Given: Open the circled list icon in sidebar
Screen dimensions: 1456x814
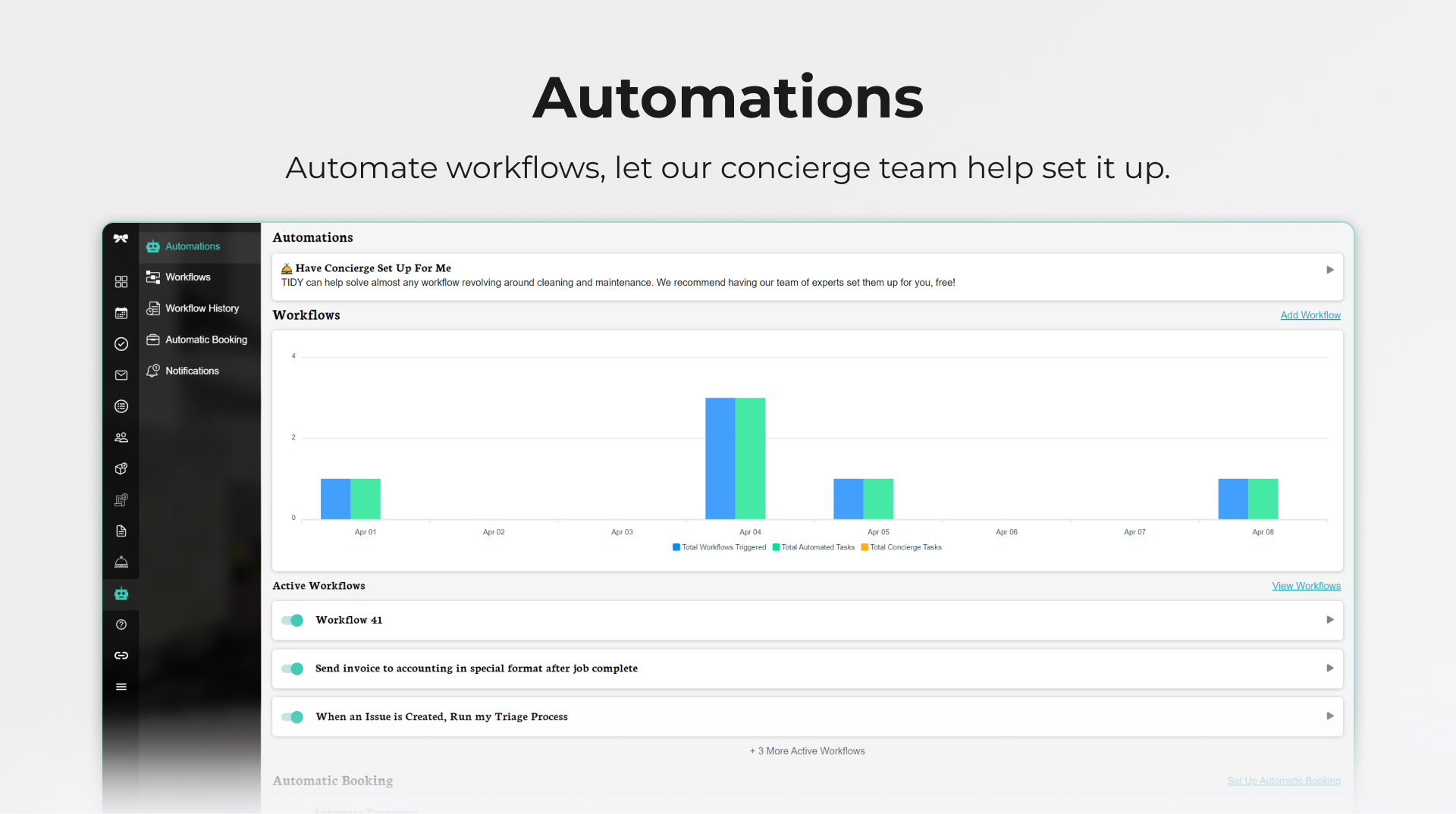Looking at the screenshot, I should point(121,406).
